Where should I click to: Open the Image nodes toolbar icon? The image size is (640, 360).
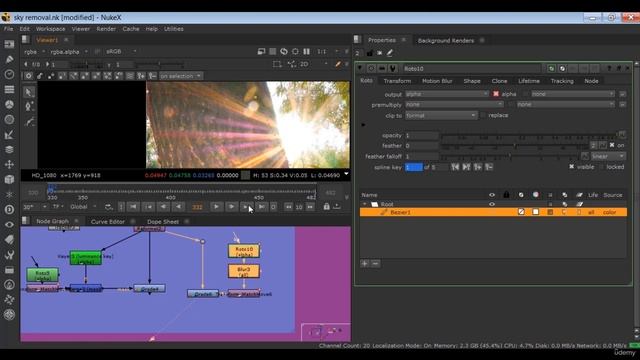[9, 44]
